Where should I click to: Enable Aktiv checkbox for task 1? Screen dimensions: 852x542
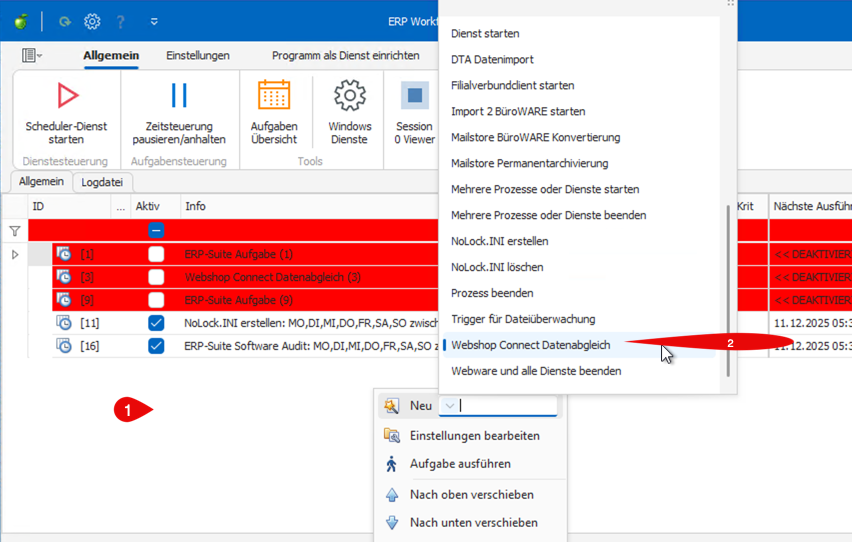tap(156, 254)
